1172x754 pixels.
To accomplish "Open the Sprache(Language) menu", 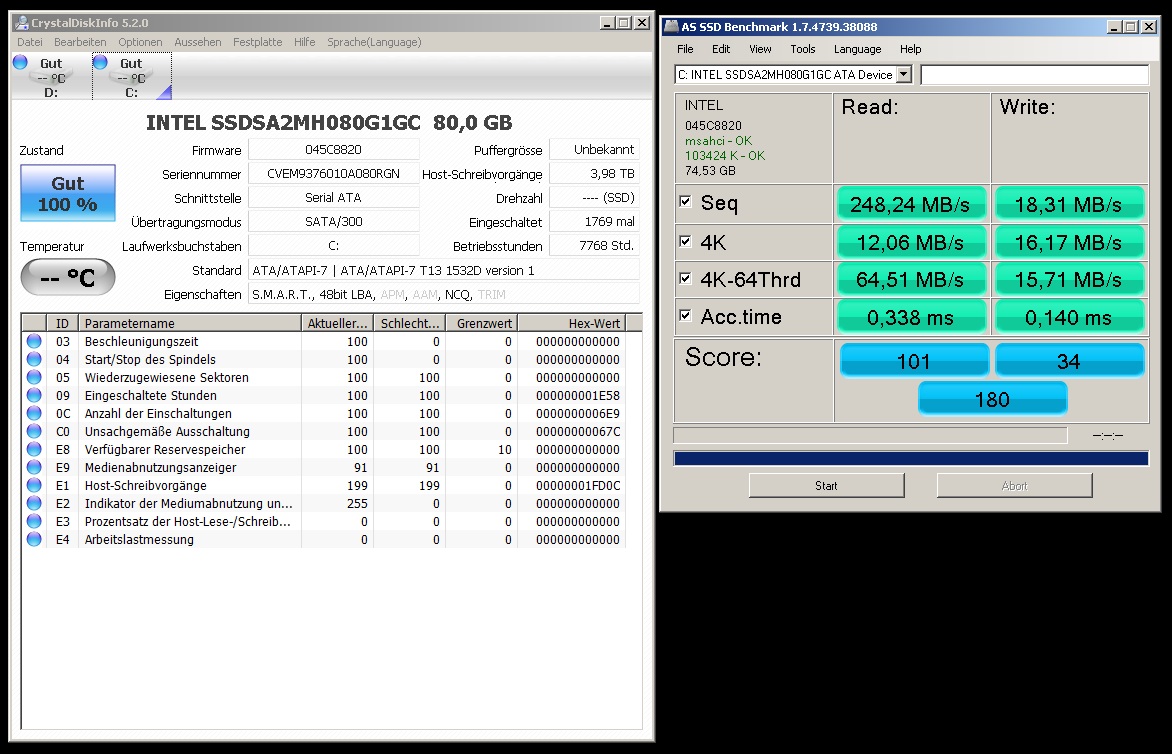I will pos(374,42).
